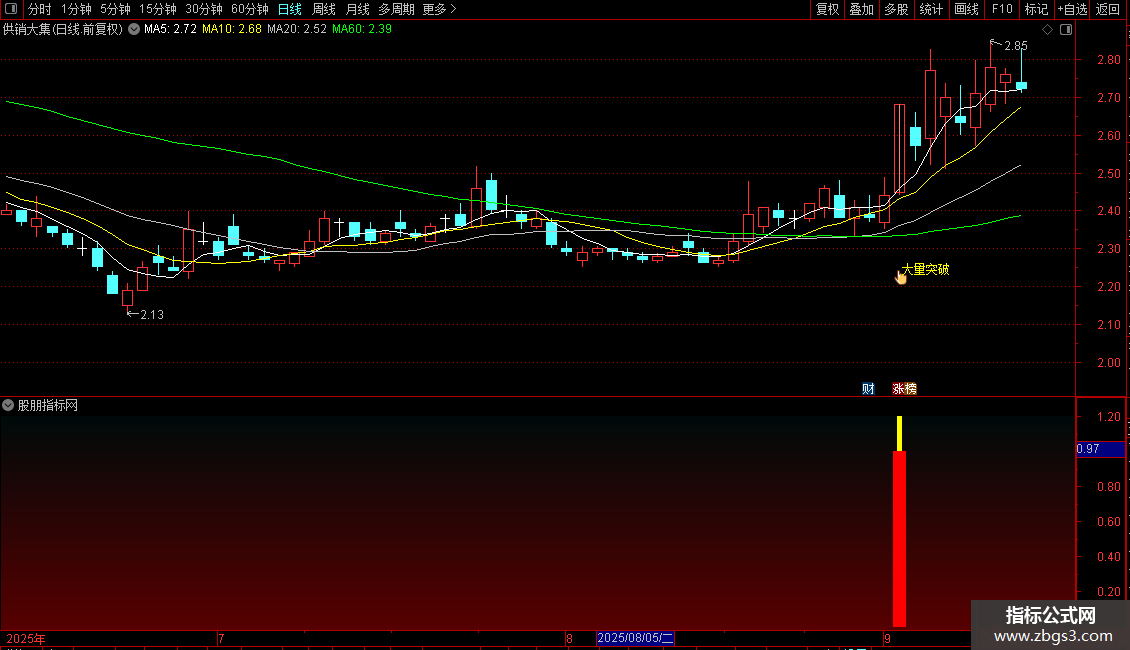Click the month 9 timeline marker
The height and width of the screenshot is (650, 1130).
[x=887, y=638]
